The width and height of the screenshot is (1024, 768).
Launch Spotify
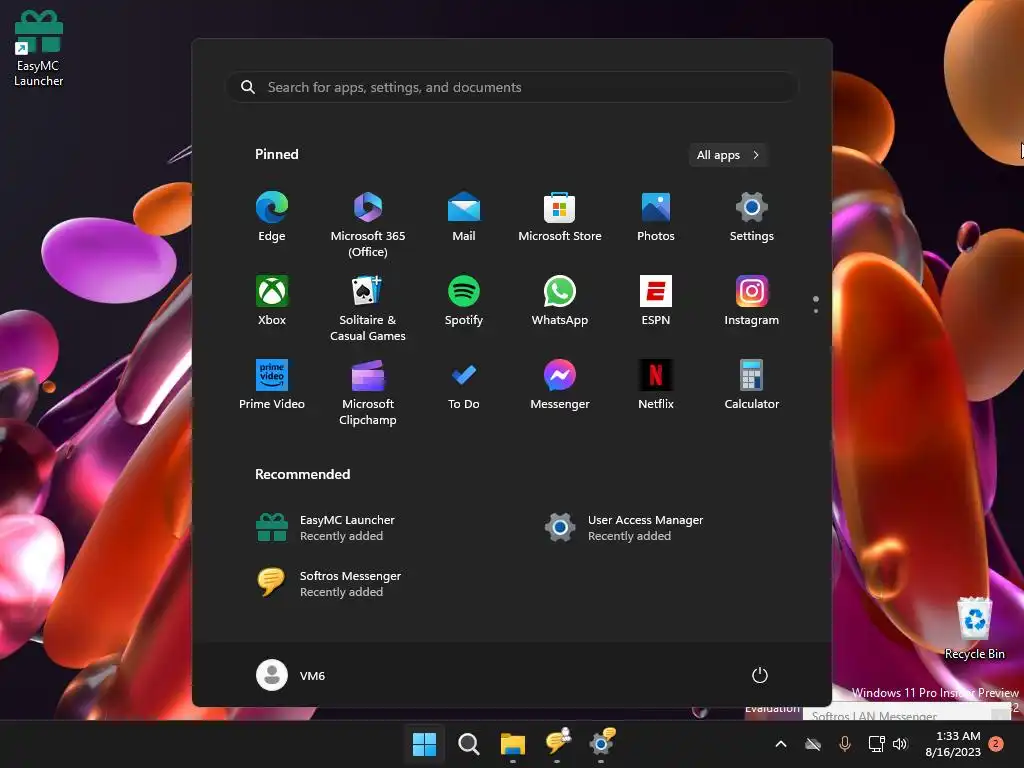click(x=464, y=301)
